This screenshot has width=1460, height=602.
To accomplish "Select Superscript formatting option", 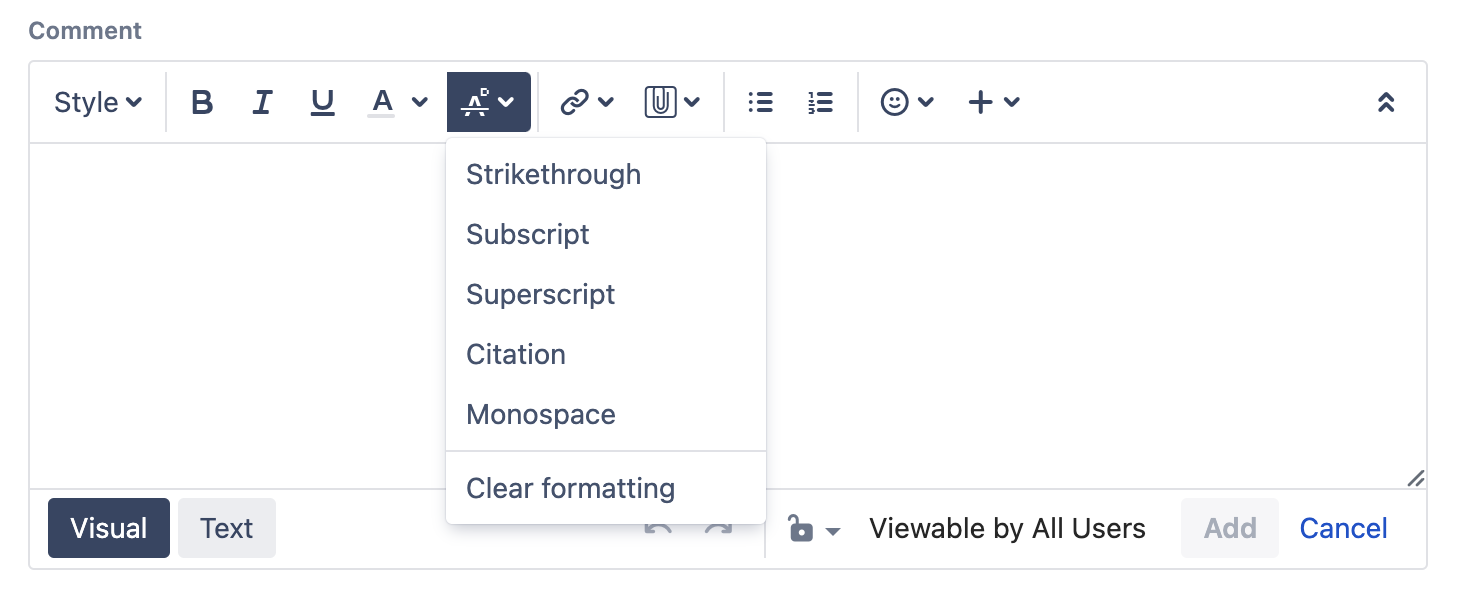I will coord(606,294).
